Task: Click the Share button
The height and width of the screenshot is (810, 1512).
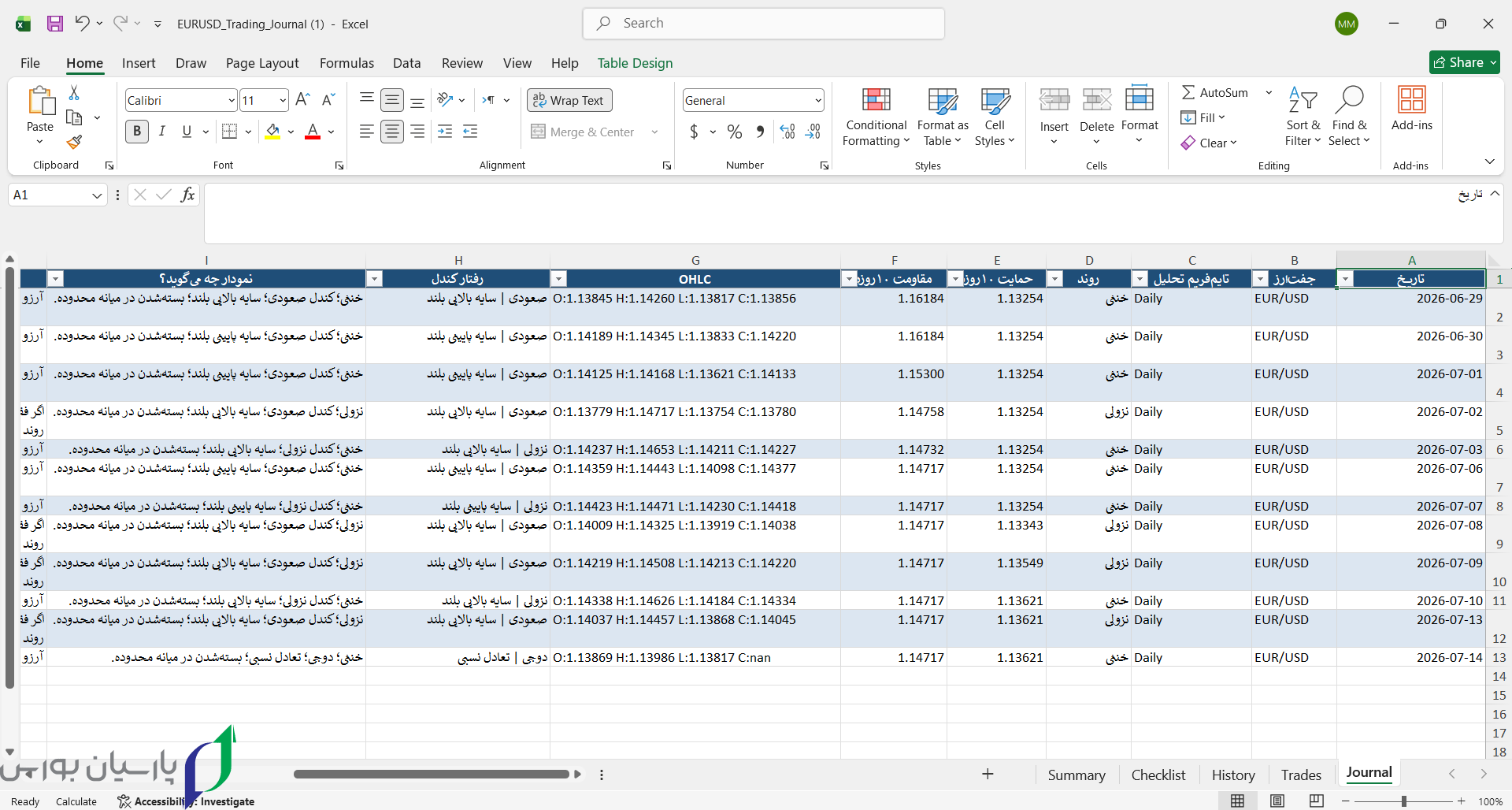Action: click(x=1464, y=62)
